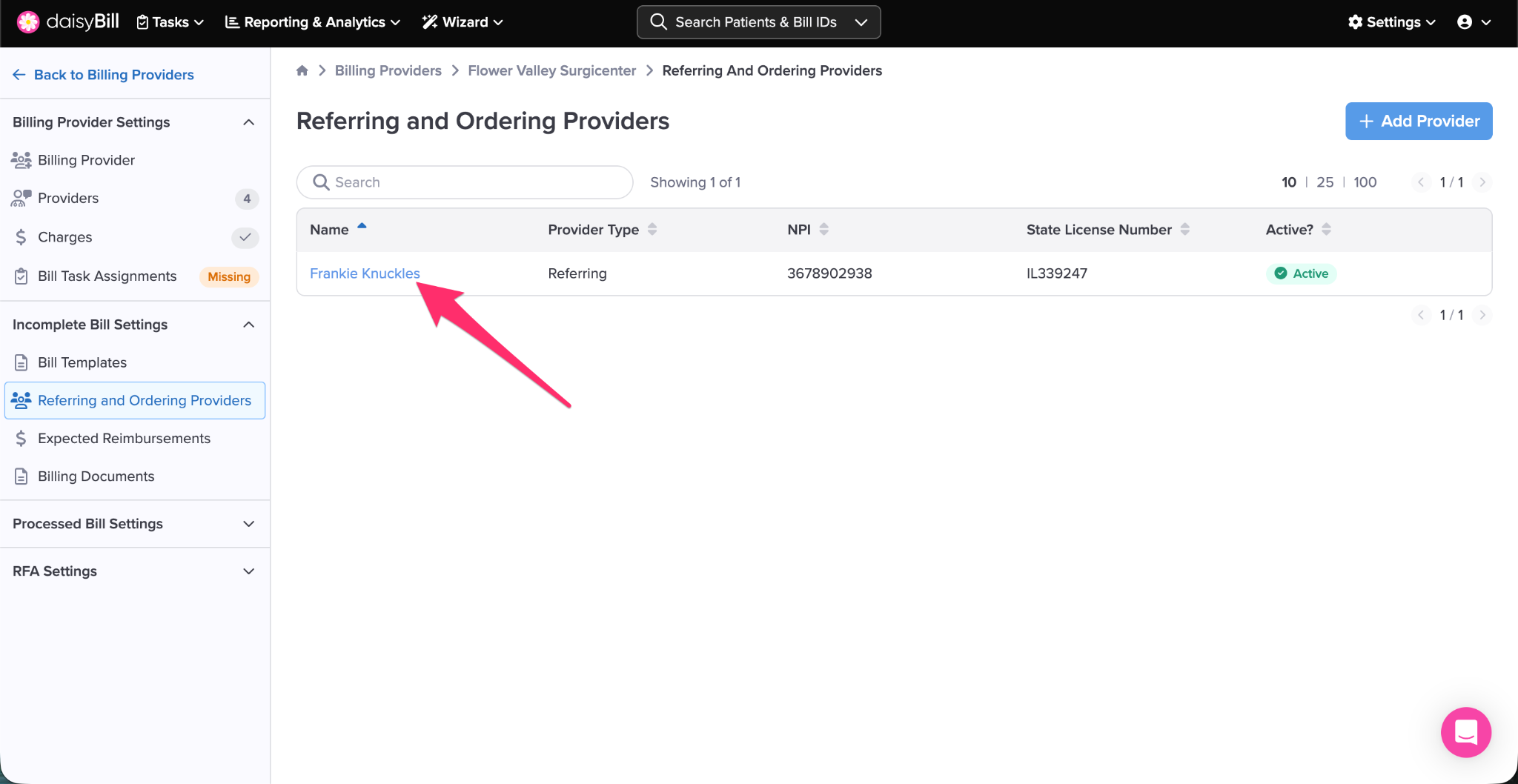Open the chat support bubble icon
Viewport: 1518px width, 784px height.
pos(1465,732)
